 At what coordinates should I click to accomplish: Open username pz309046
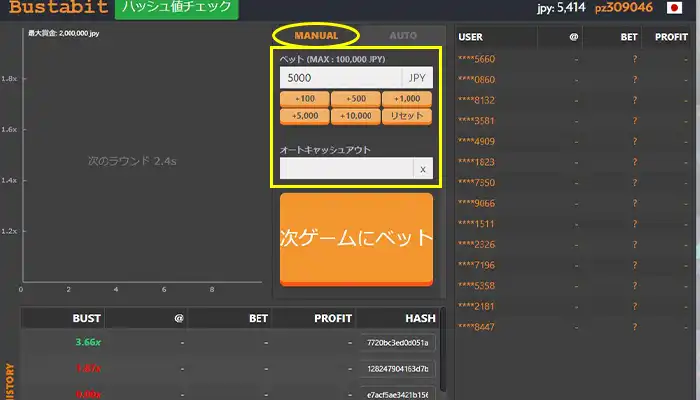[x=624, y=8]
